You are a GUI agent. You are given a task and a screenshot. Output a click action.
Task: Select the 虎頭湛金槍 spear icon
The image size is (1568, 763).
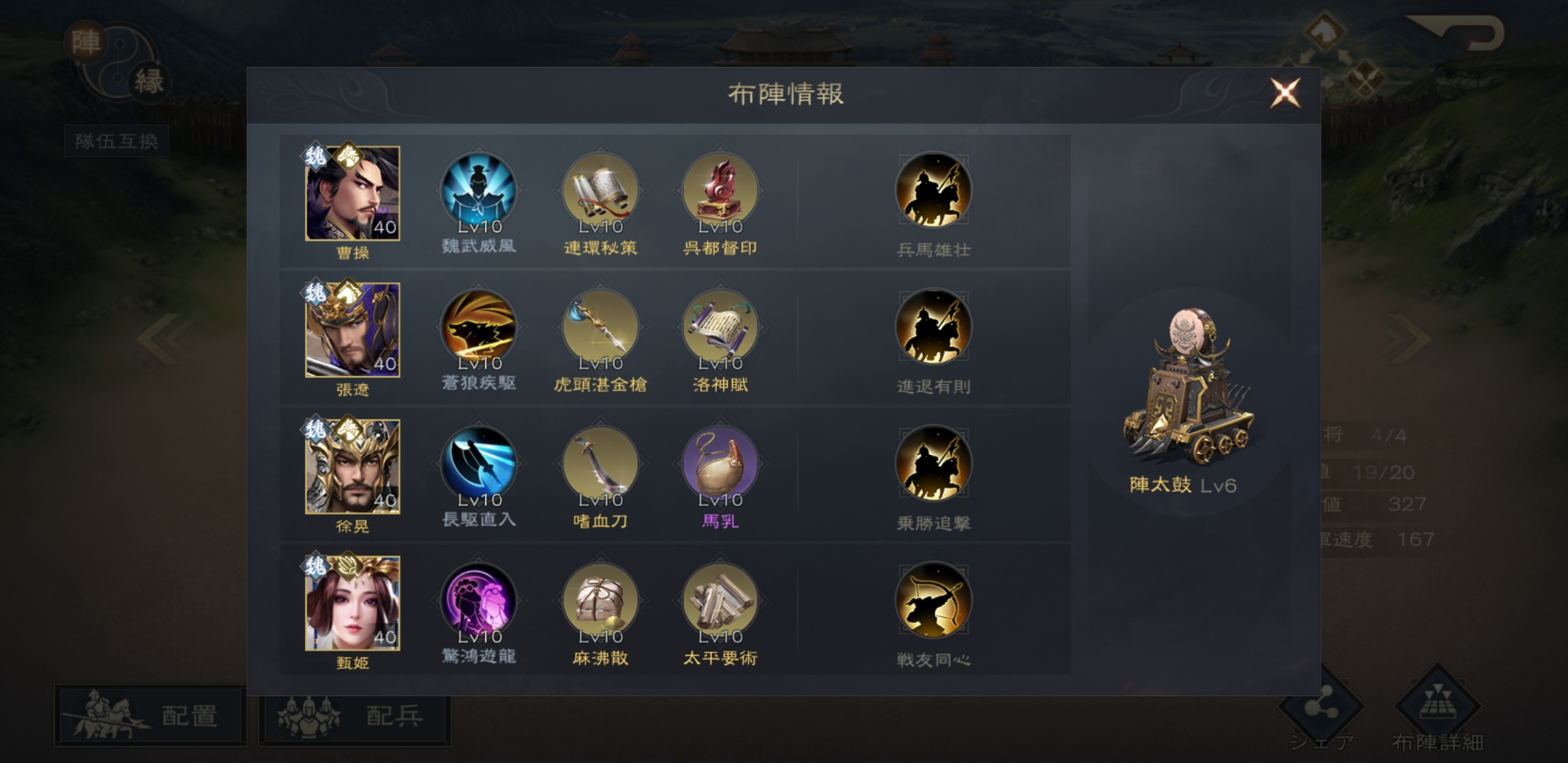point(600,327)
